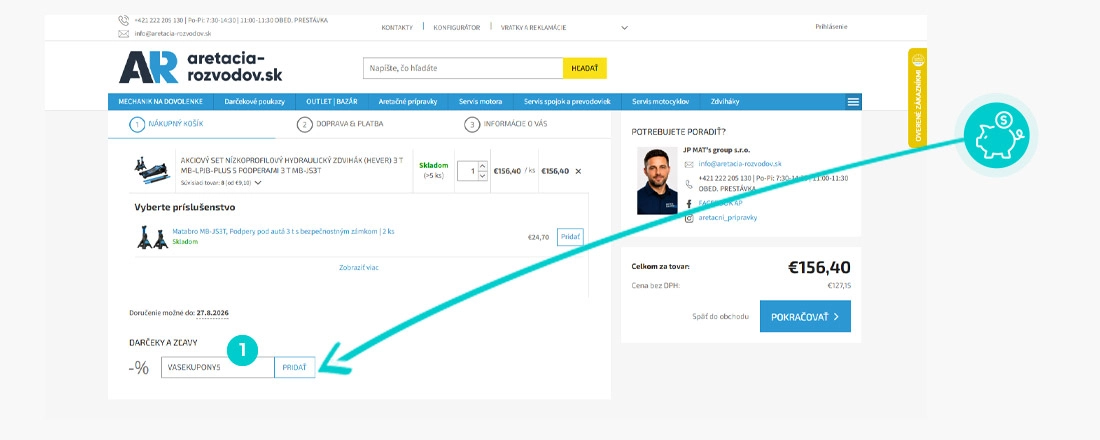Viewport: 1100px width, 440px height.
Task: Open Outlet | Bazár category
Action: (x=332, y=102)
